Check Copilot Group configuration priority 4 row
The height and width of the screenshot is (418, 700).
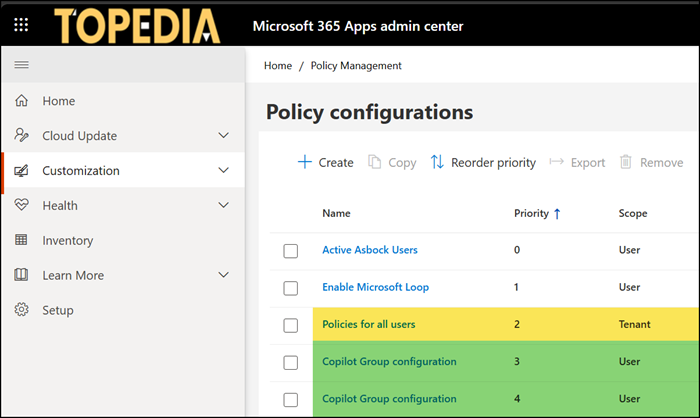(291, 399)
